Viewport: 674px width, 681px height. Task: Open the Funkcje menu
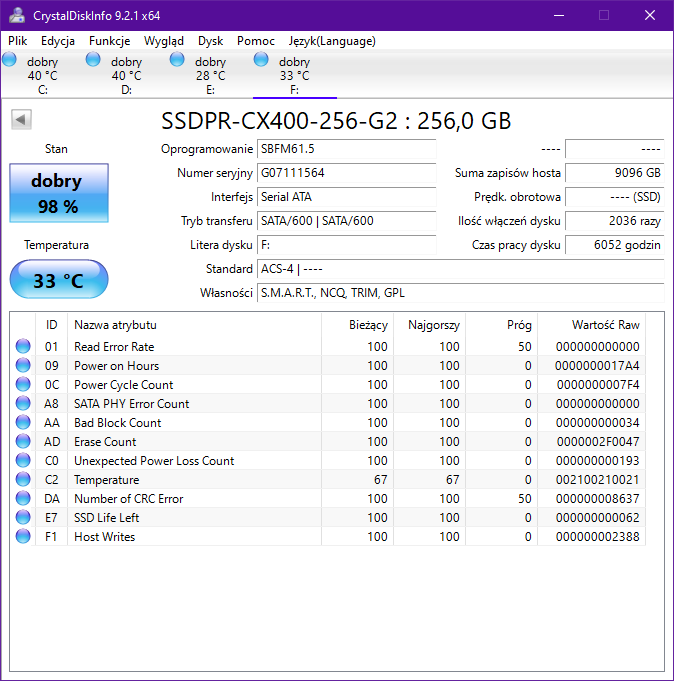pos(109,41)
